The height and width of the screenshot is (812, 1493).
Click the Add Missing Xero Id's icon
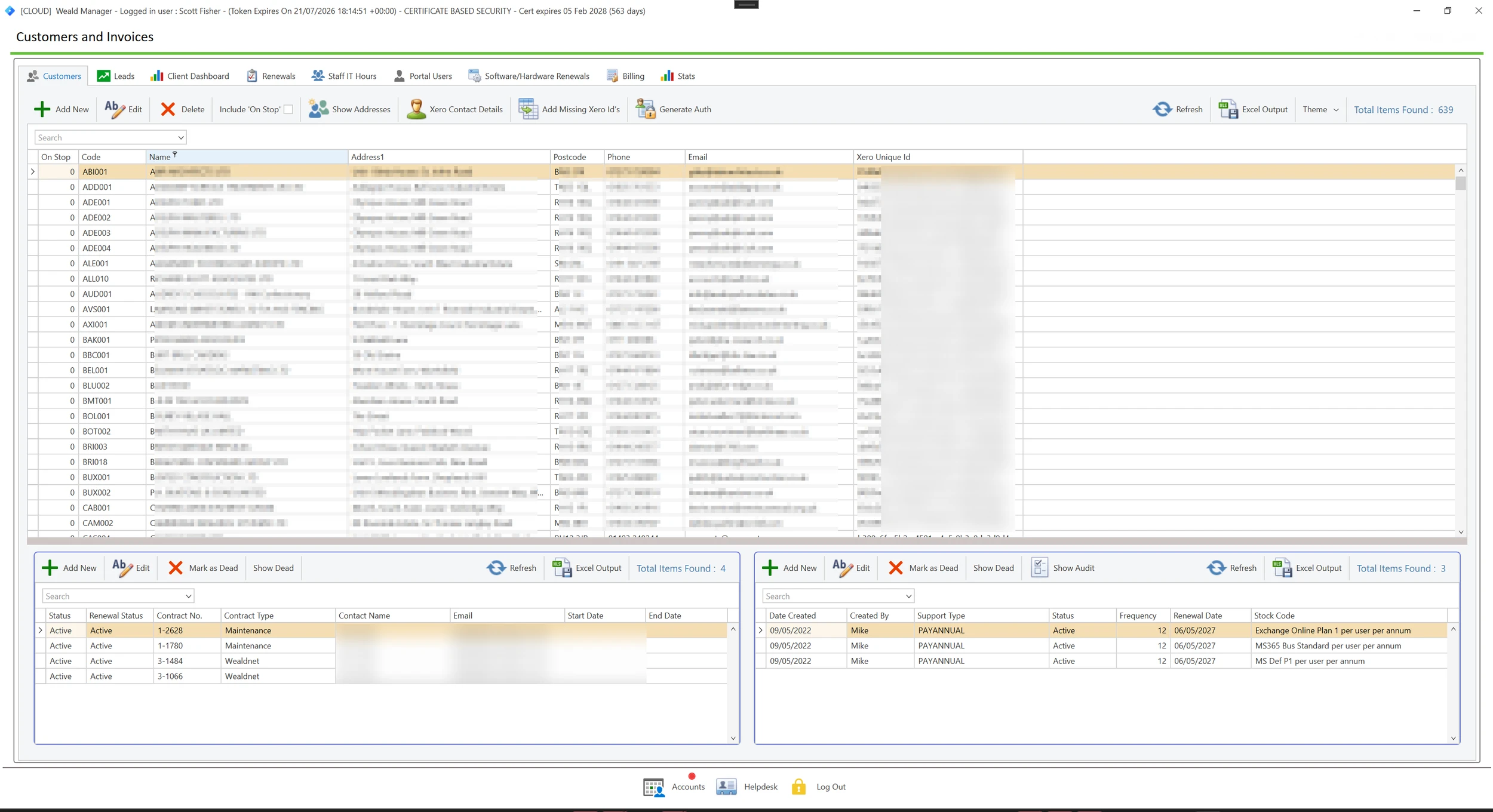tap(528, 109)
